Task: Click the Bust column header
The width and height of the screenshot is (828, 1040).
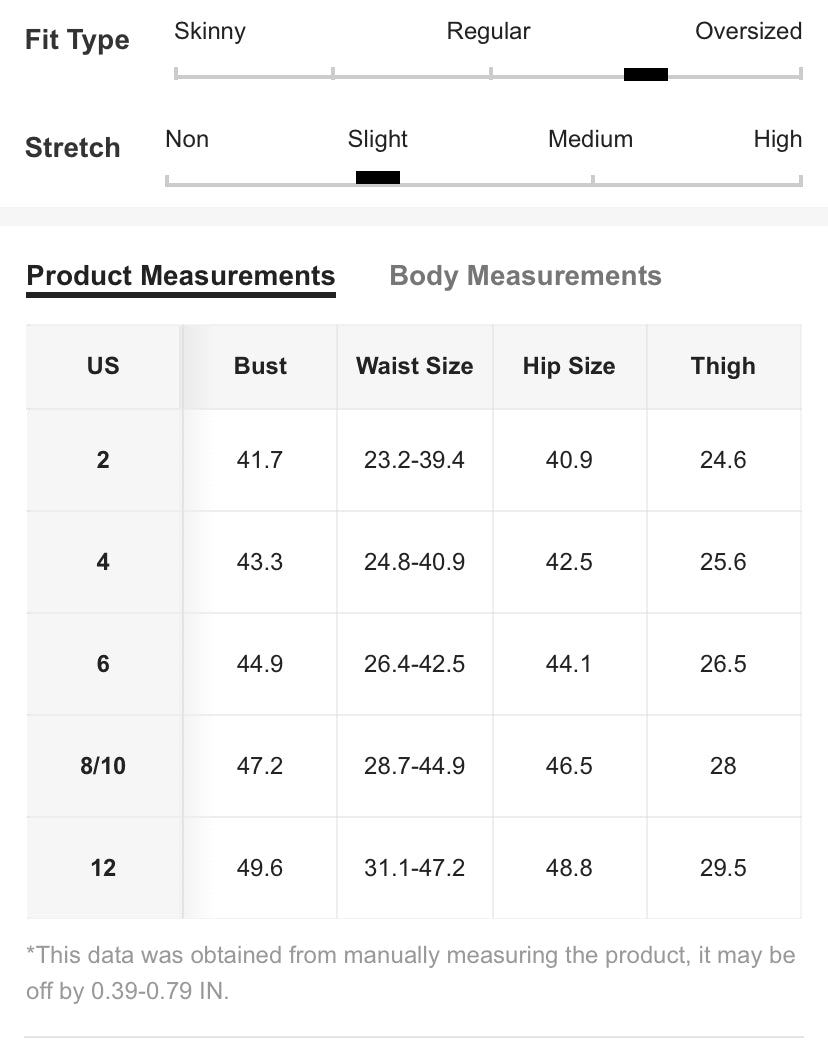Action: coord(260,366)
